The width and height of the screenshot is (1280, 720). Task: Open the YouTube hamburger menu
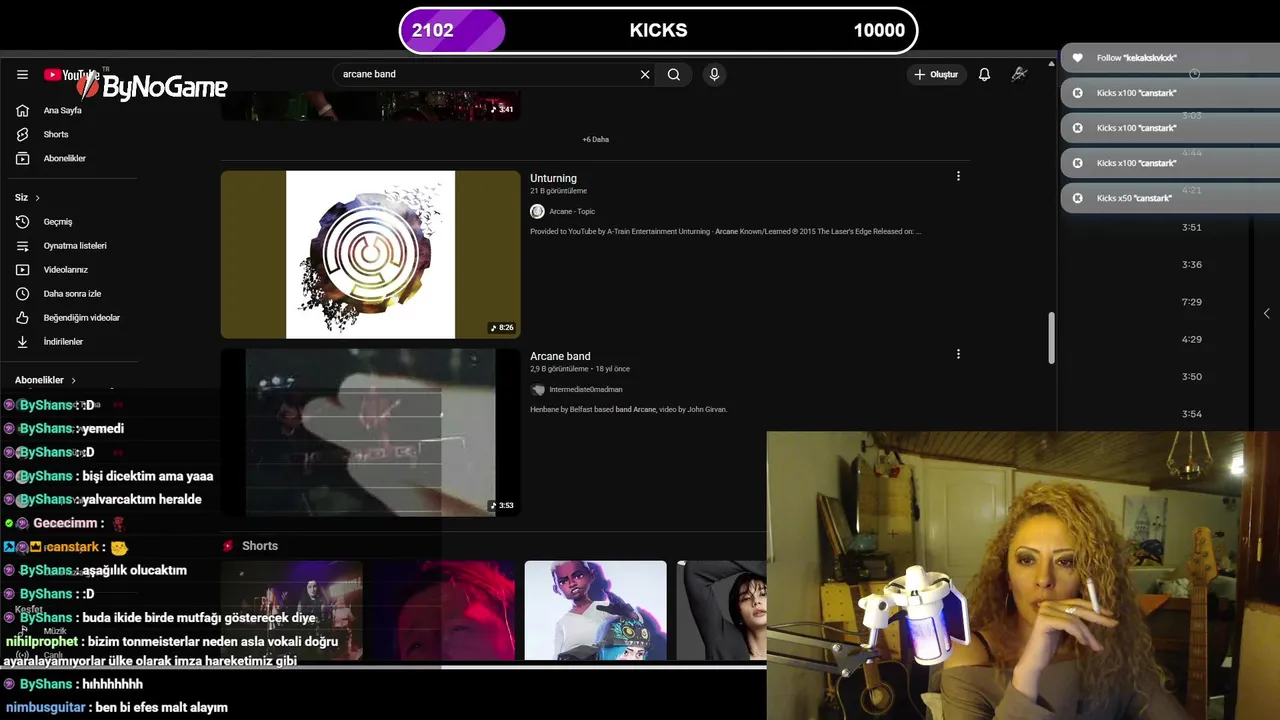22,75
